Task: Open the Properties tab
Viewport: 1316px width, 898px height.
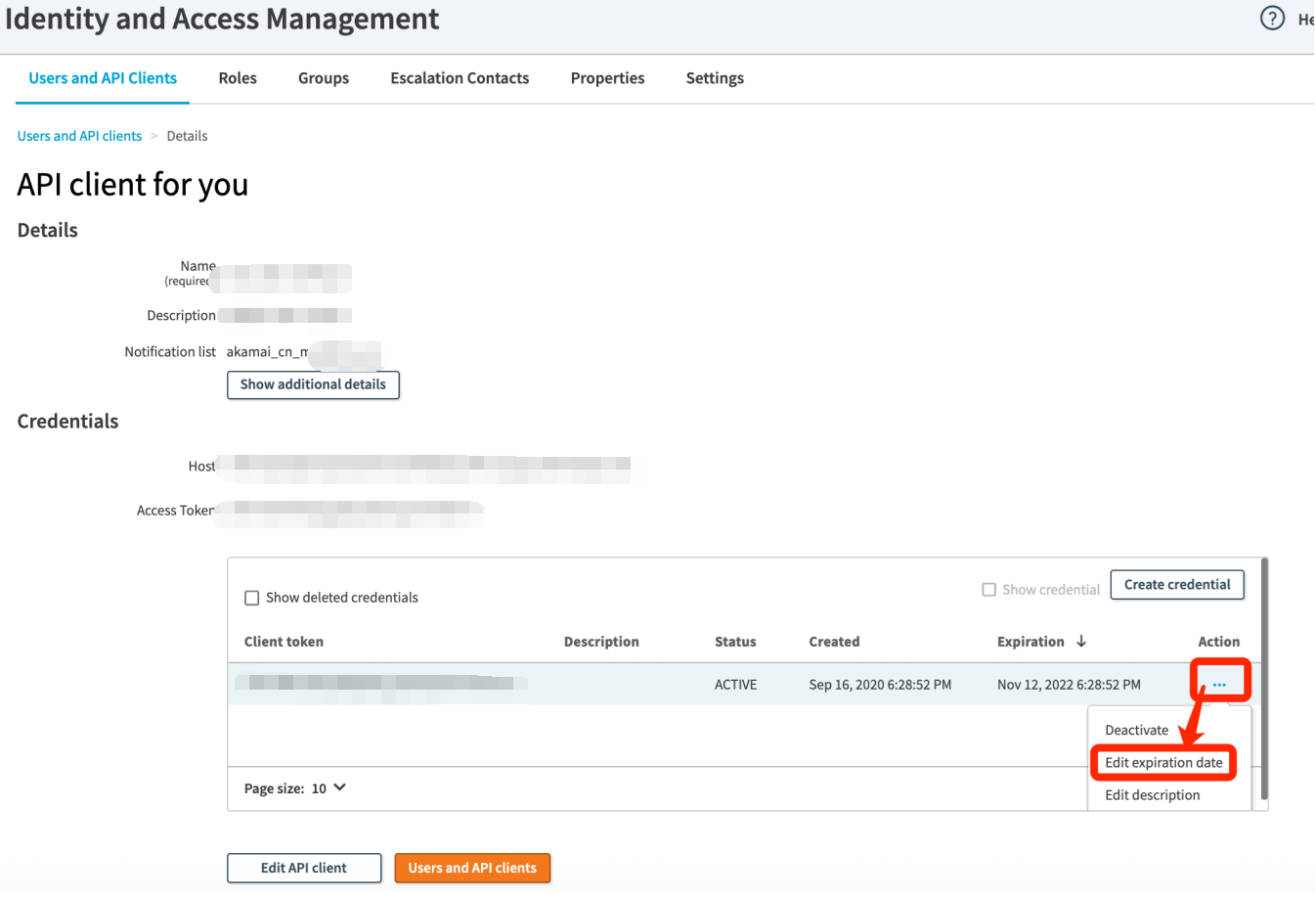Action: coord(607,78)
